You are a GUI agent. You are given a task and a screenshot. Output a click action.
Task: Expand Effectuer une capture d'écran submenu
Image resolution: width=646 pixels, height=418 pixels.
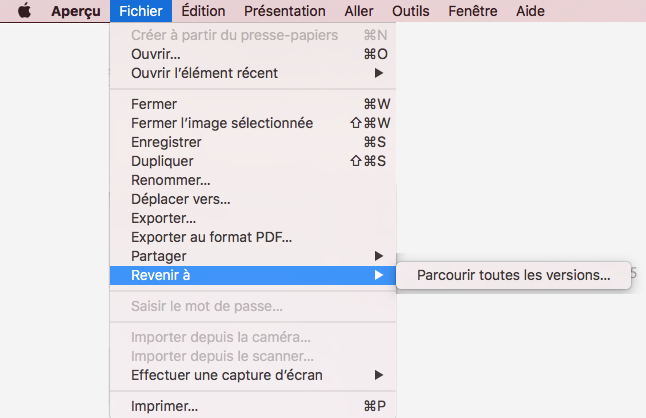[x=227, y=376]
